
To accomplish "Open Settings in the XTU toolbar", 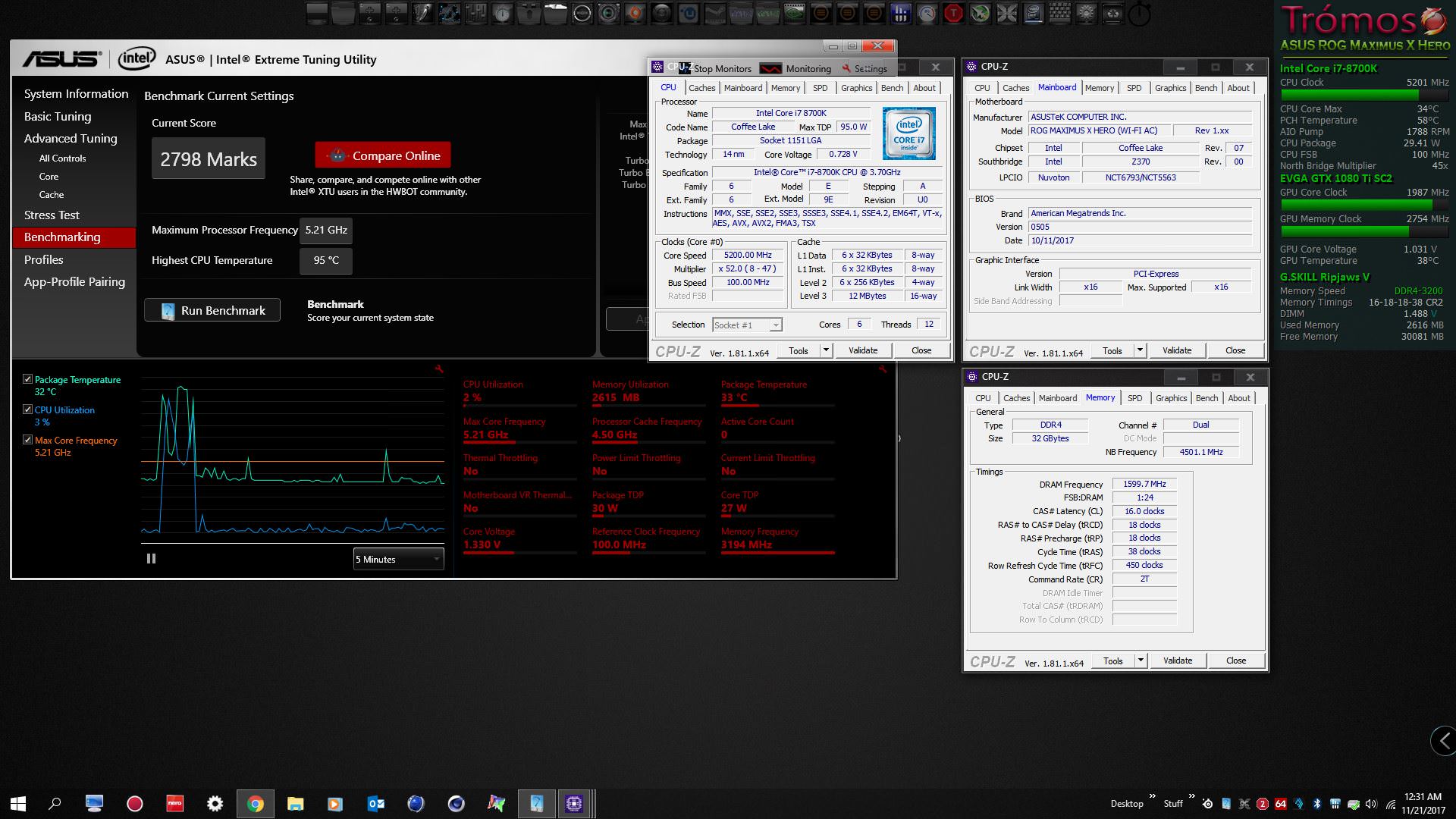I will 864,68.
